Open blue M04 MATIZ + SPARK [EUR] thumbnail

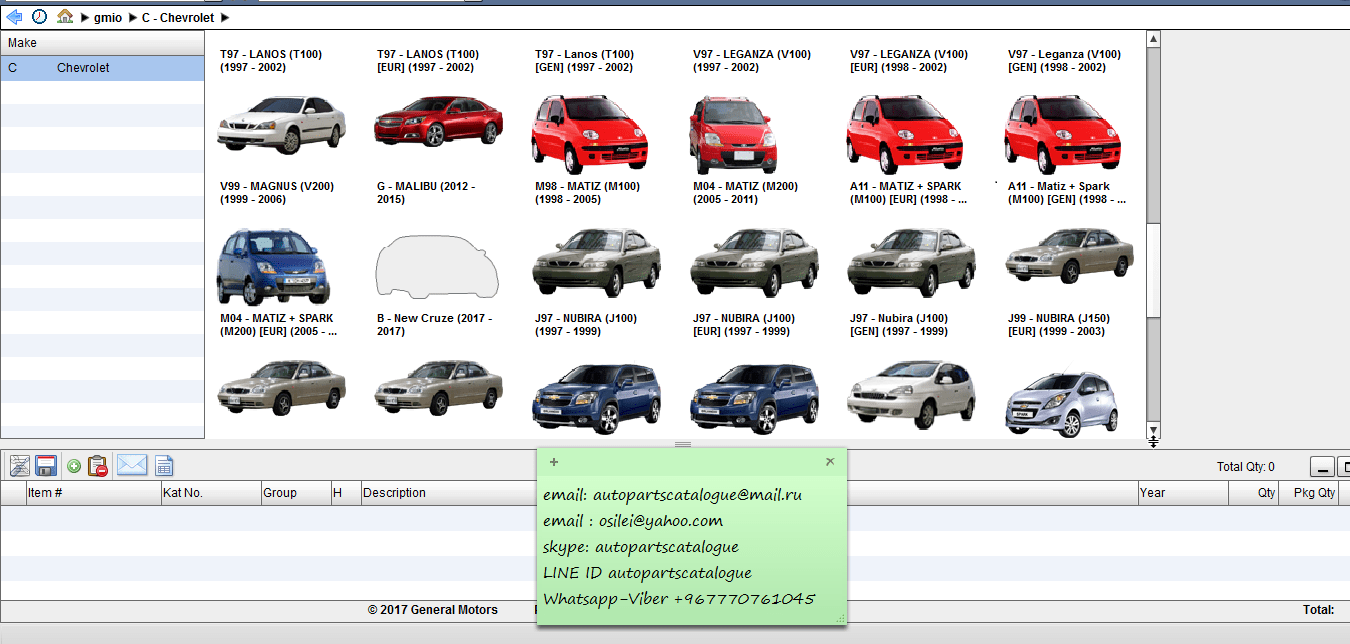272,266
